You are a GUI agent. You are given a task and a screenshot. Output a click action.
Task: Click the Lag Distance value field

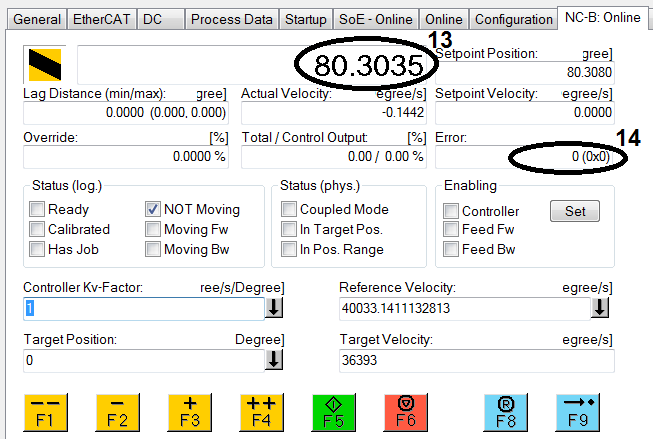126,112
